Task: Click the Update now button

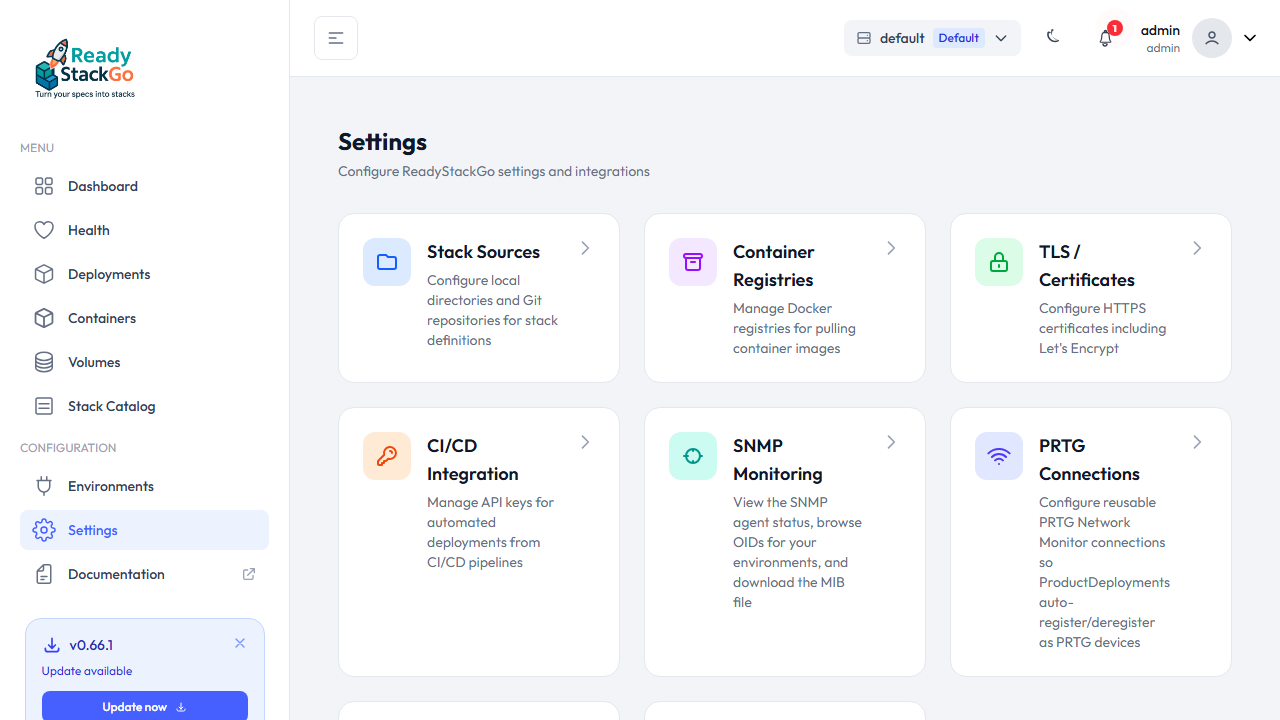Action: (x=145, y=706)
